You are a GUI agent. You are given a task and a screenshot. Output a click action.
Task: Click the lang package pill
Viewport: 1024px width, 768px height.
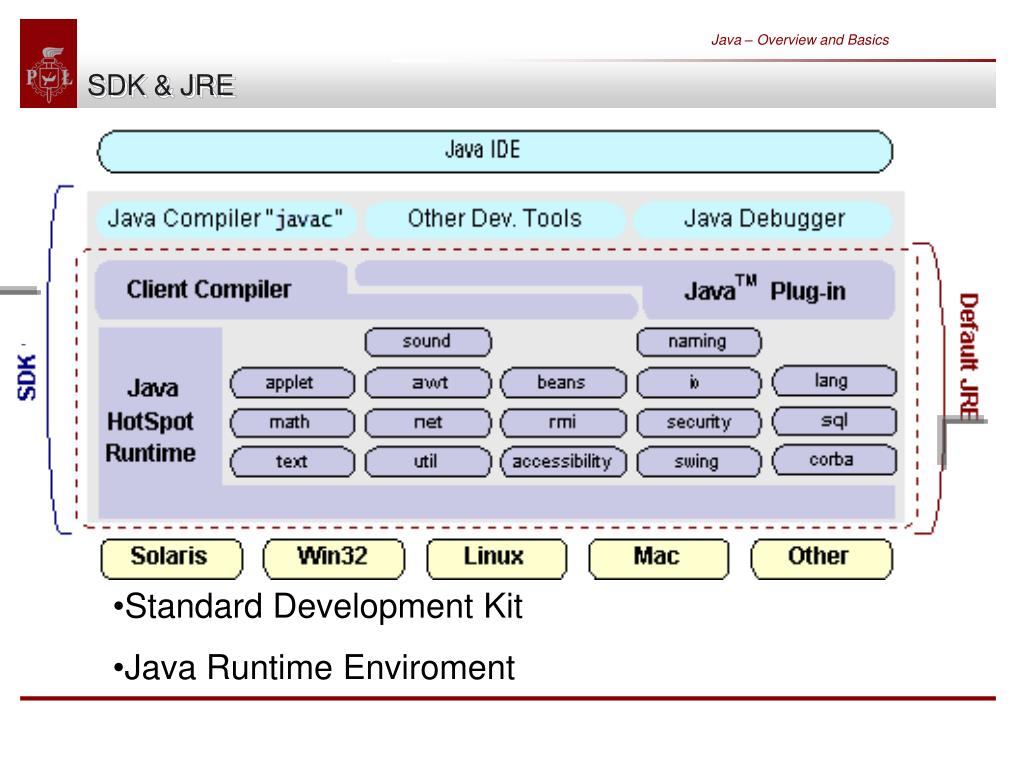pyautogui.click(x=834, y=381)
